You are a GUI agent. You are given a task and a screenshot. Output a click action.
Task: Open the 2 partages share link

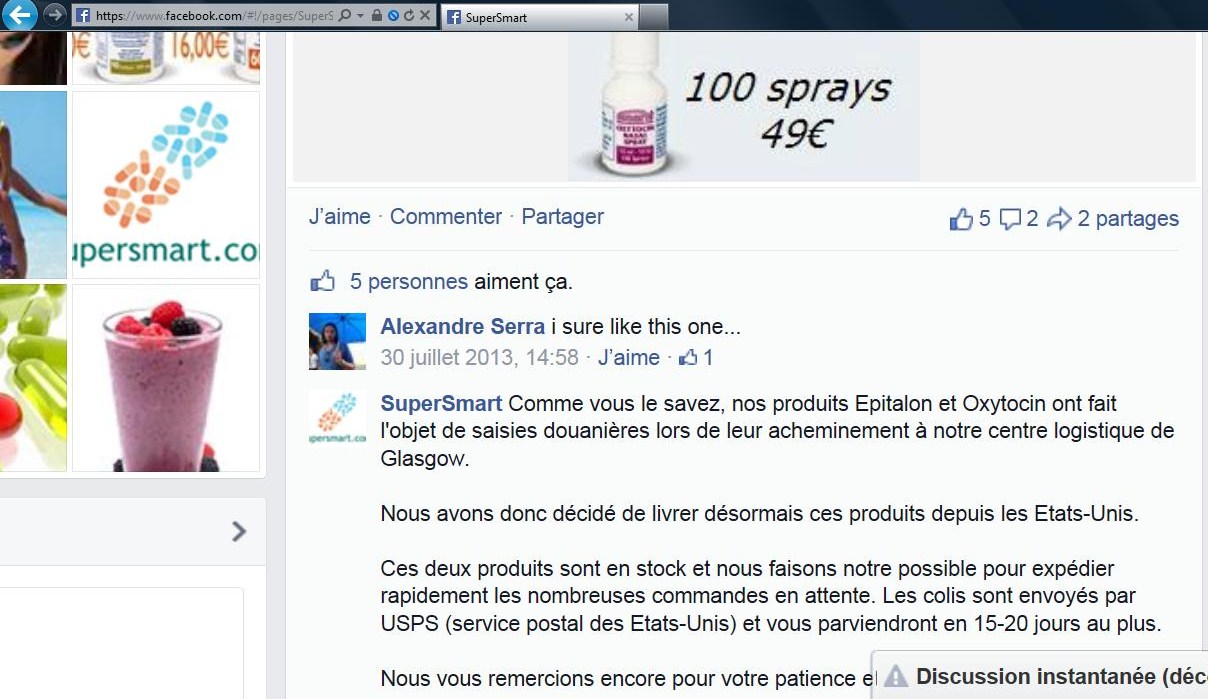coord(1113,219)
